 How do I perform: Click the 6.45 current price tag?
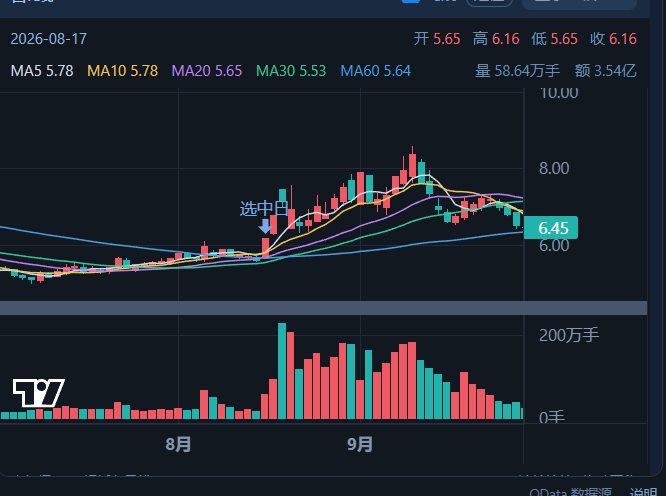[x=551, y=228]
